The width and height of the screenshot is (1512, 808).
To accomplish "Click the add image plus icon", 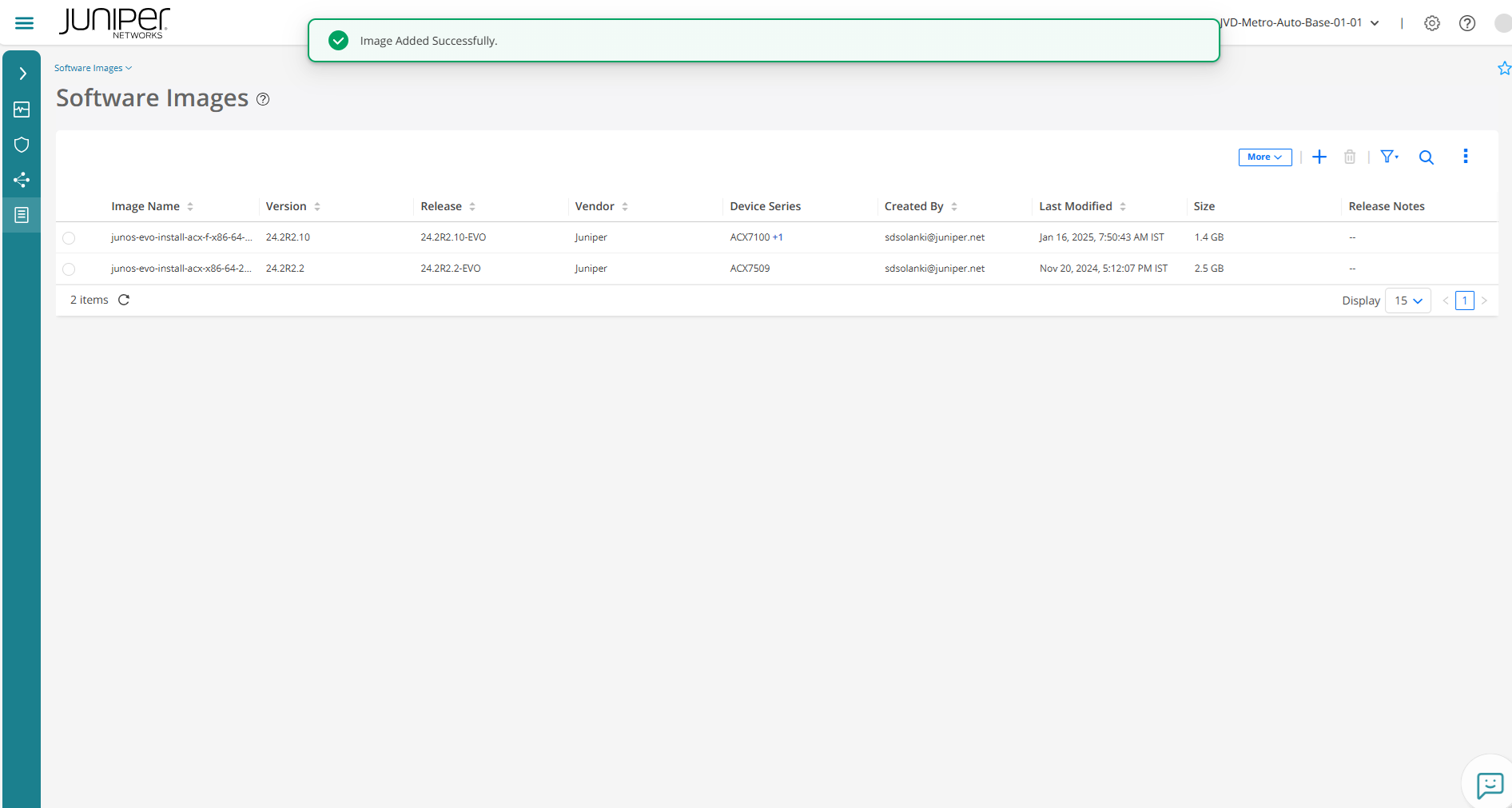I will [1319, 157].
